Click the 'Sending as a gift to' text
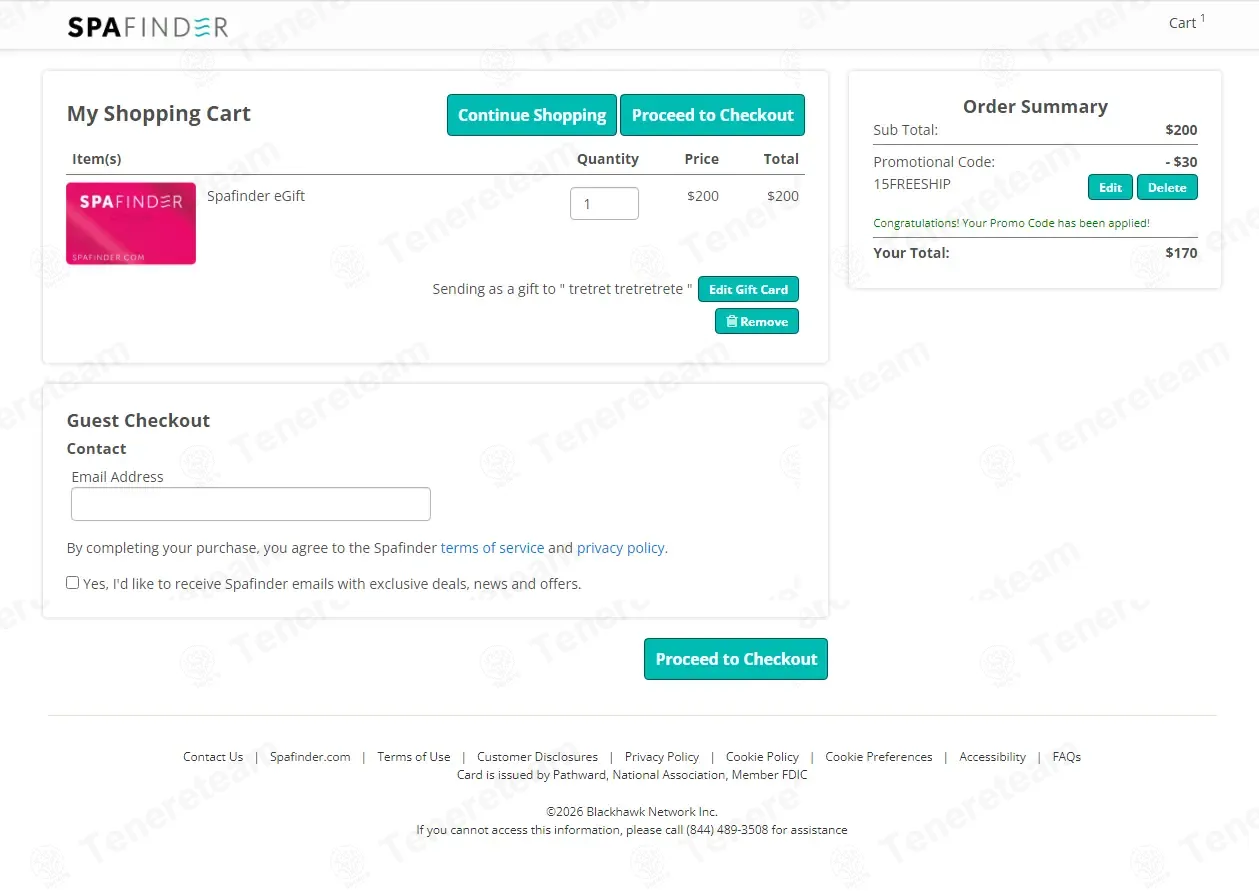The height and width of the screenshot is (891, 1259). pyautogui.click(x=562, y=289)
